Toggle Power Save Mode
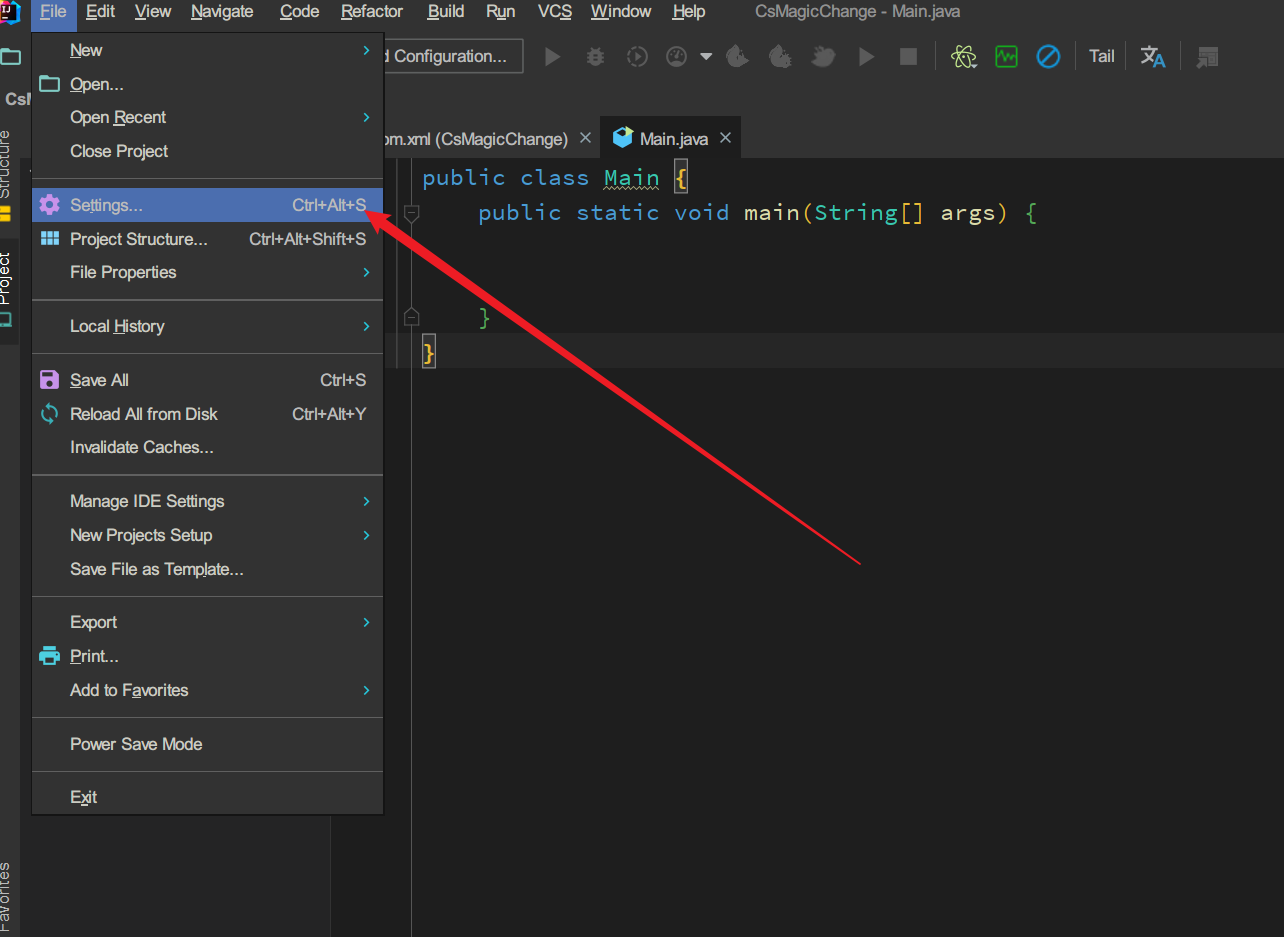This screenshot has width=1284, height=937. pos(207,744)
